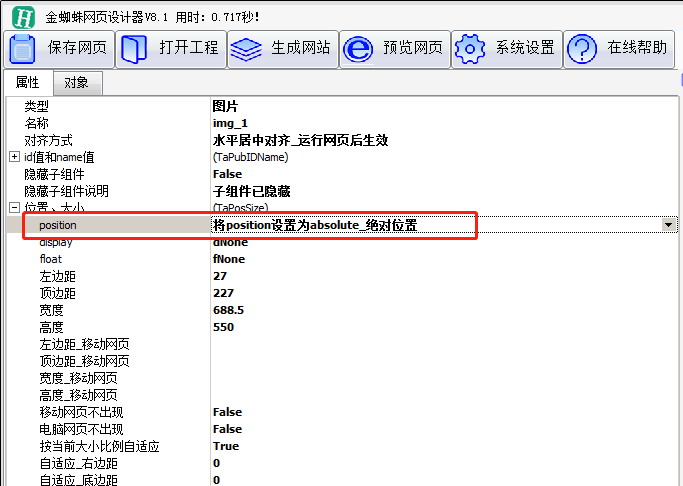Click the Generate Website (生成网站) layers icon
The image size is (683, 486).
tap(244, 48)
